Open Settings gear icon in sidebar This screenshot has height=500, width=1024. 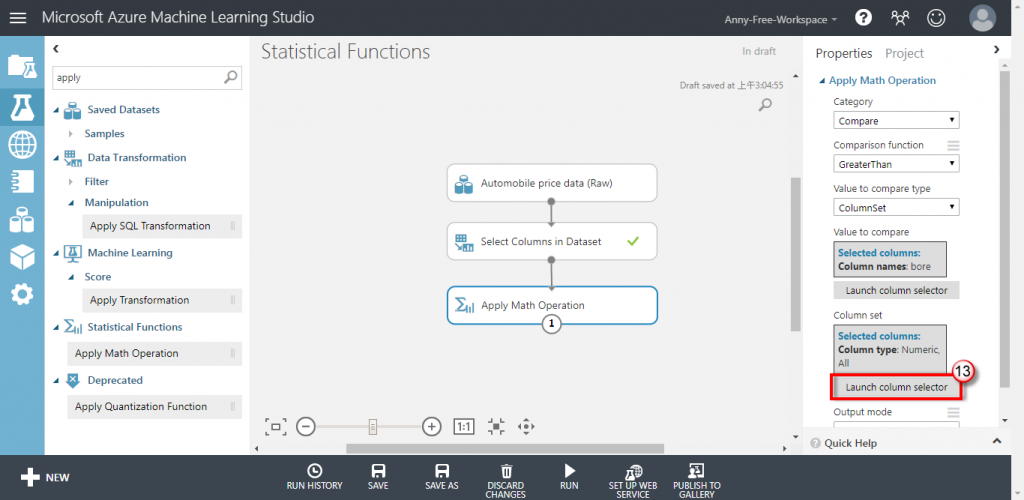point(22,295)
